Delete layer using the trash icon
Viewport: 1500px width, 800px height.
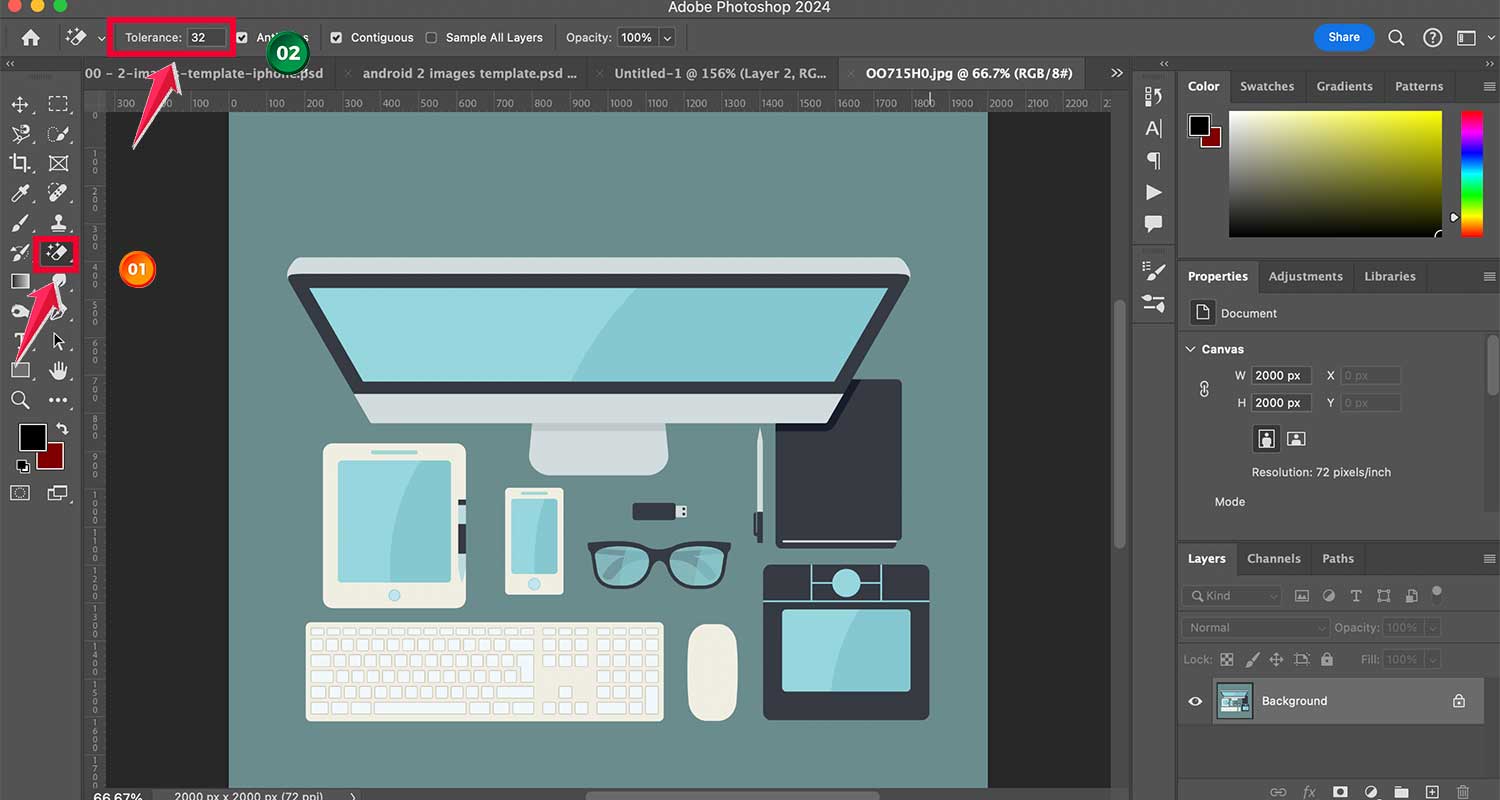pos(1463,792)
